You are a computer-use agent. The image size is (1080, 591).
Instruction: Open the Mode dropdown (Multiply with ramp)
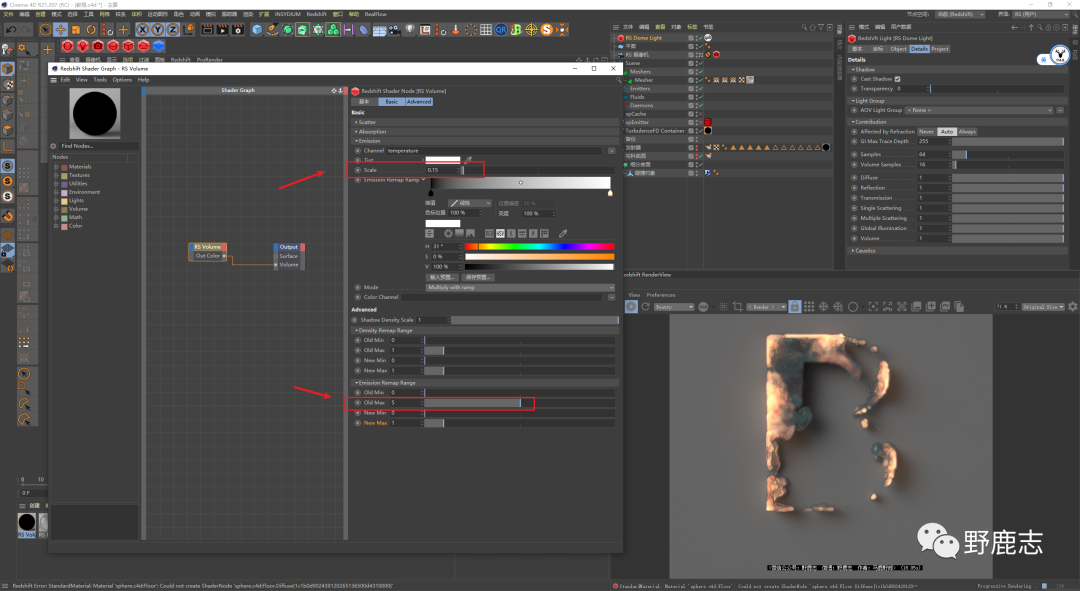520,287
